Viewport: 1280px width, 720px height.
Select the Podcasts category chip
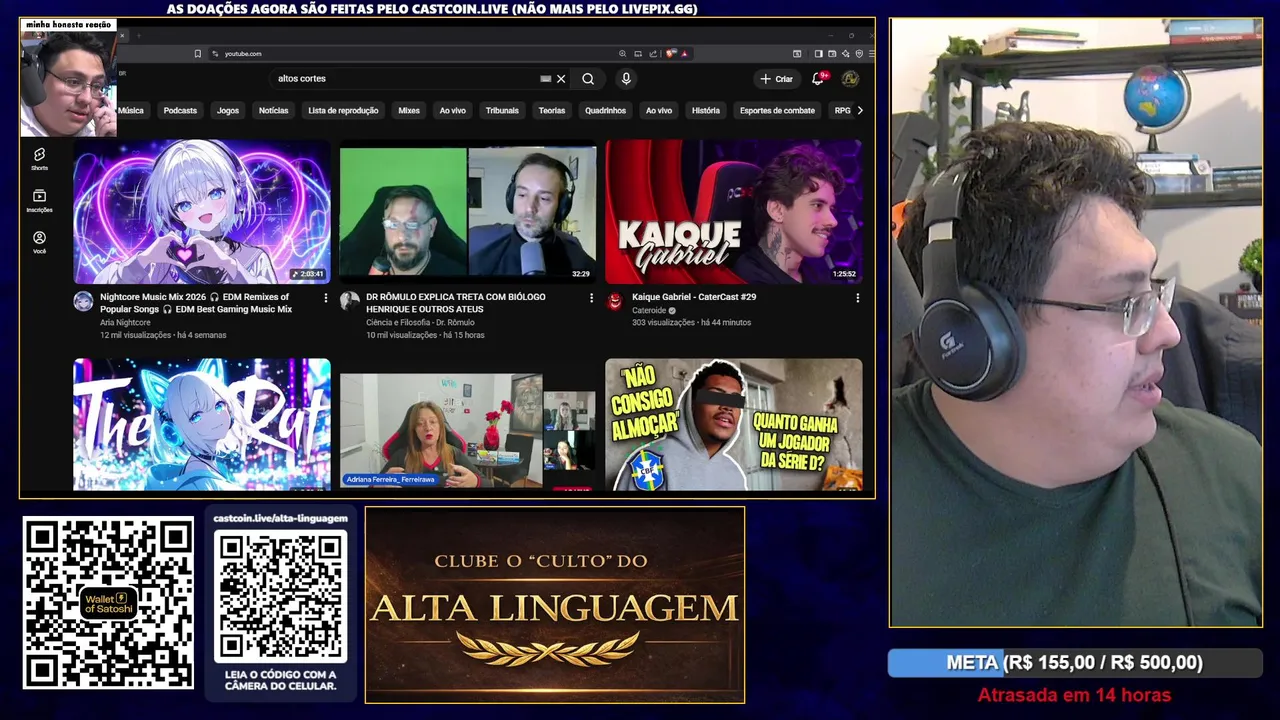click(x=180, y=111)
